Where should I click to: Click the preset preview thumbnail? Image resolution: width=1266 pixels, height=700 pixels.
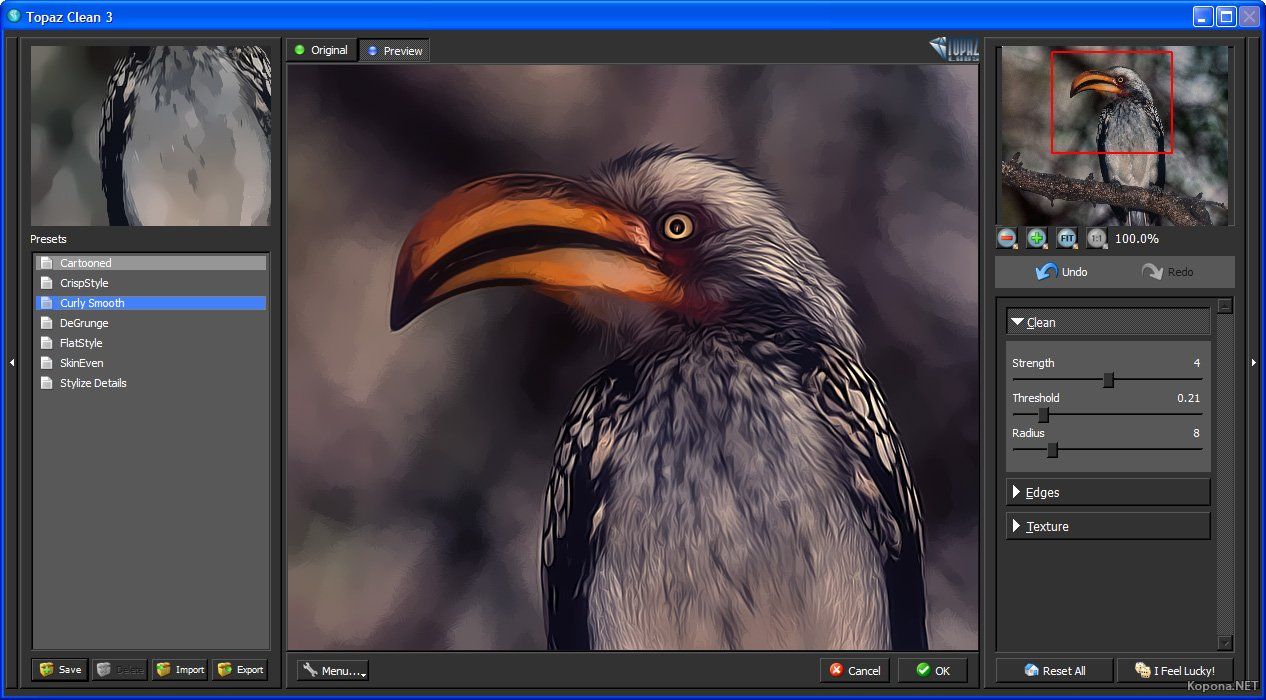point(150,135)
